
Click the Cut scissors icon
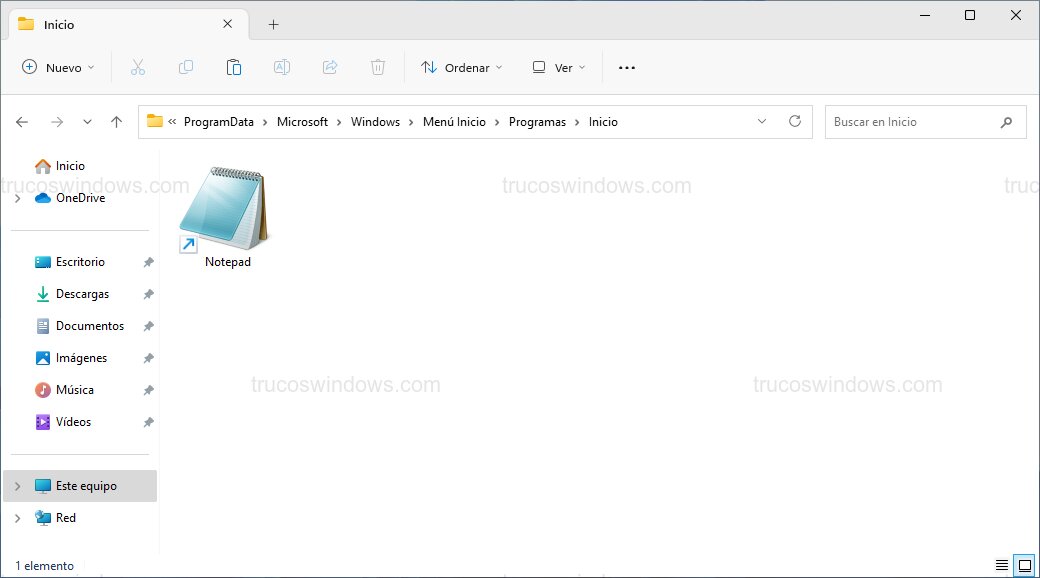tap(138, 67)
